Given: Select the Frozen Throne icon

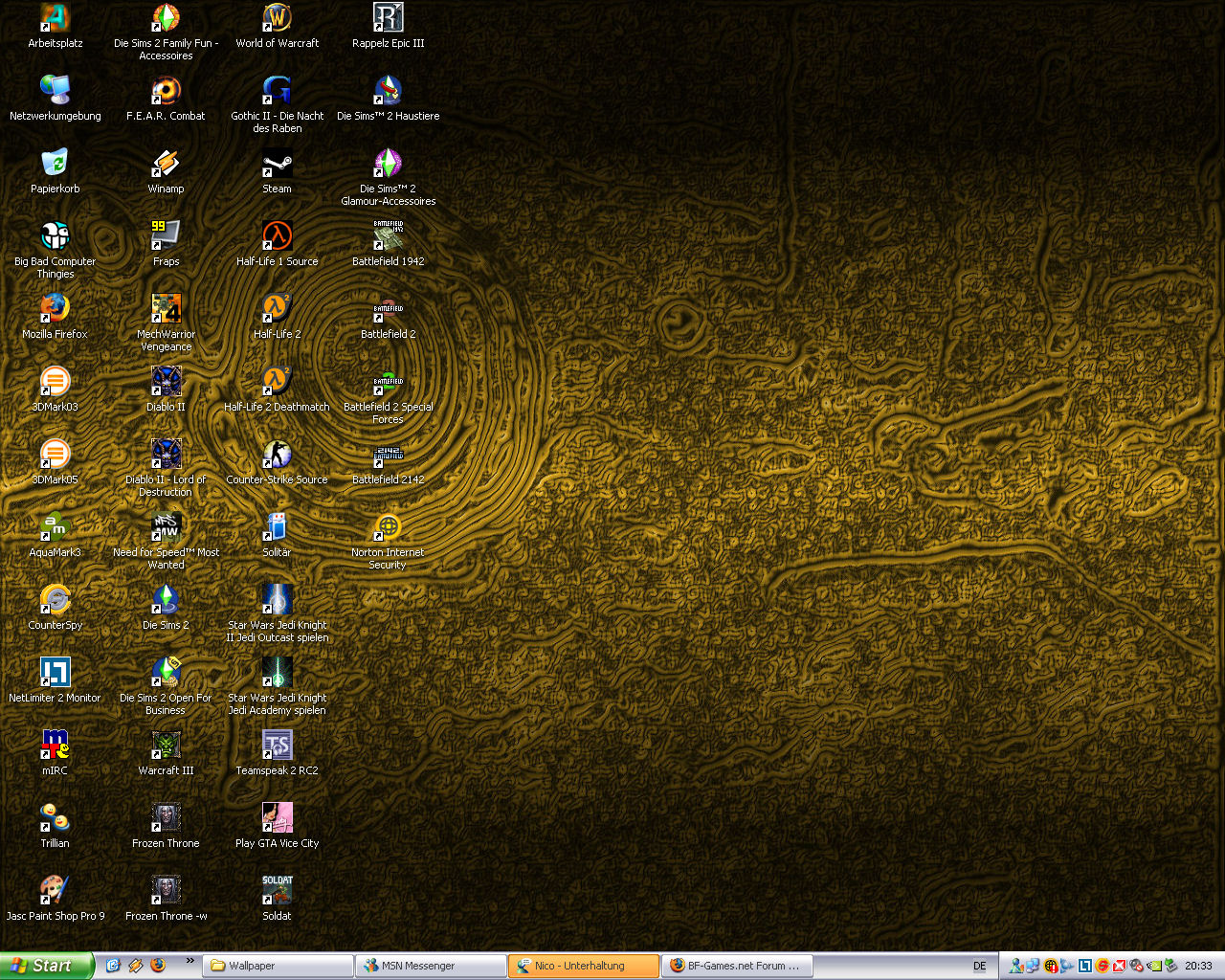Looking at the screenshot, I should pyautogui.click(x=167, y=826).
